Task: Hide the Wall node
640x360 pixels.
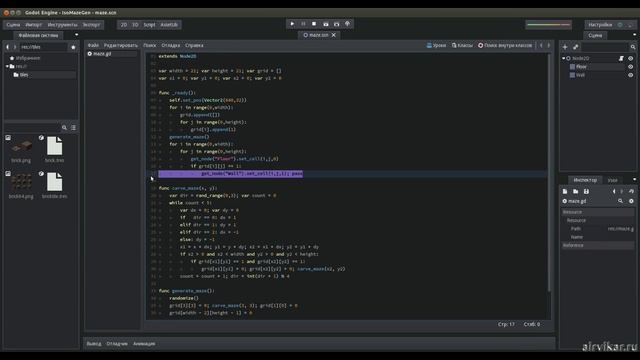Action: click(631, 75)
